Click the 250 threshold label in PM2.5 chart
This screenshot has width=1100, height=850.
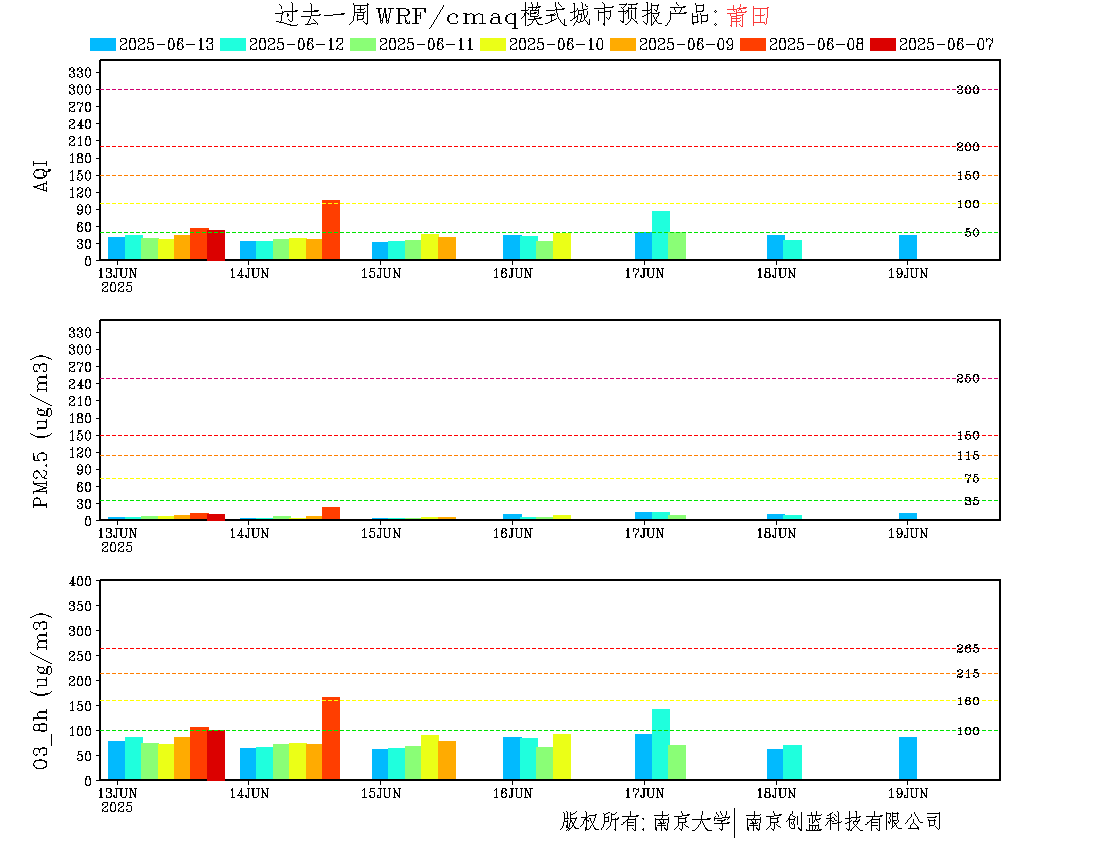click(x=968, y=379)
